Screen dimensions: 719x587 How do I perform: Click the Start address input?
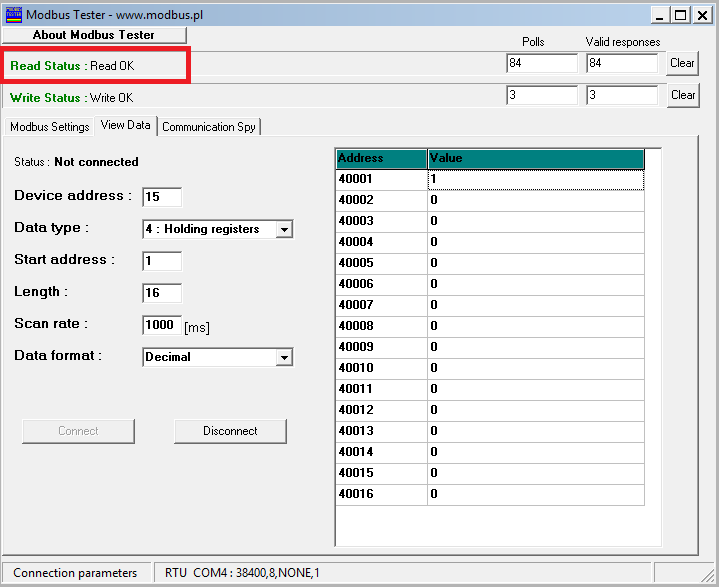tap(162, 261)
